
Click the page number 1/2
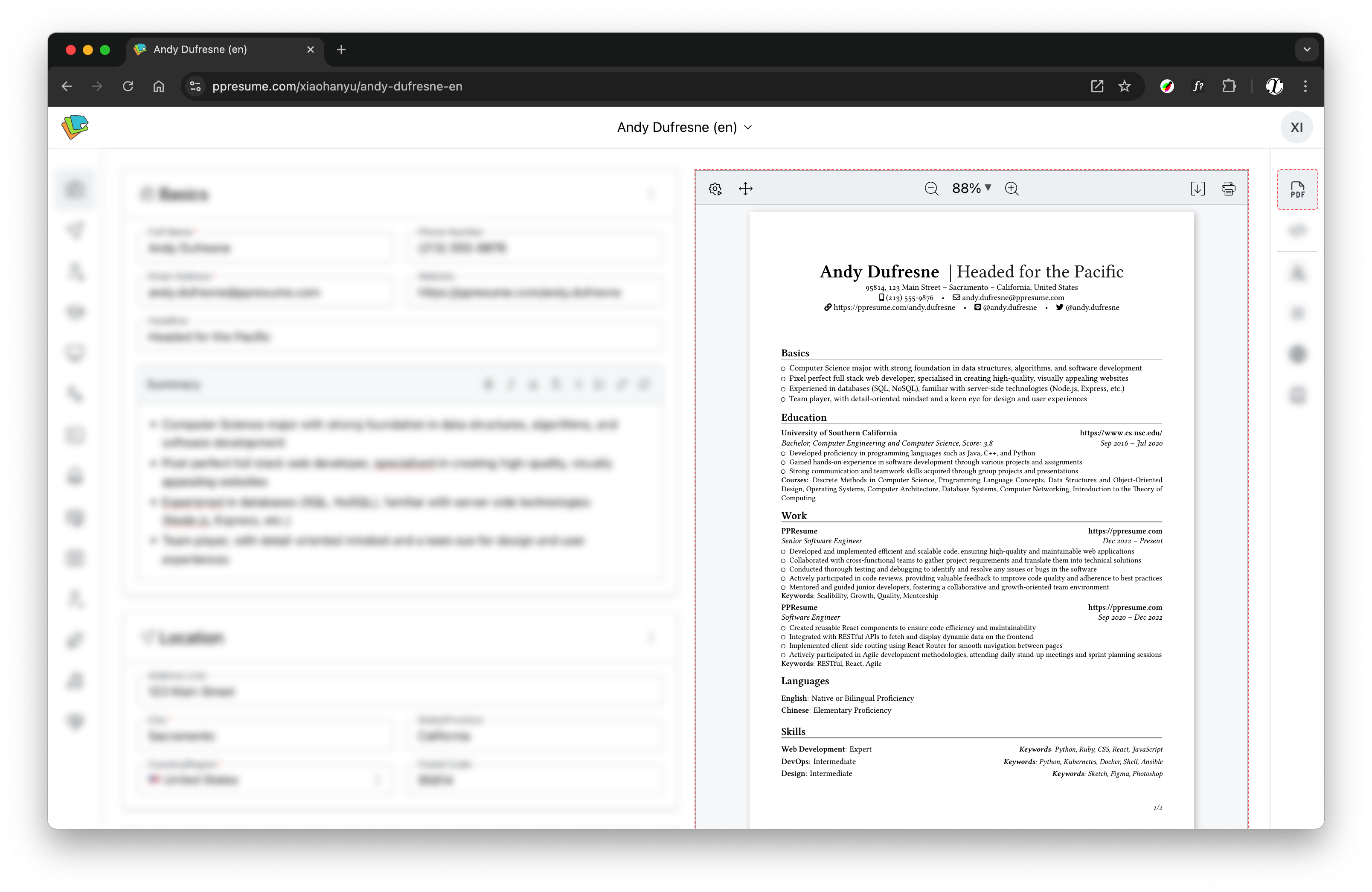coord(1157,808)
